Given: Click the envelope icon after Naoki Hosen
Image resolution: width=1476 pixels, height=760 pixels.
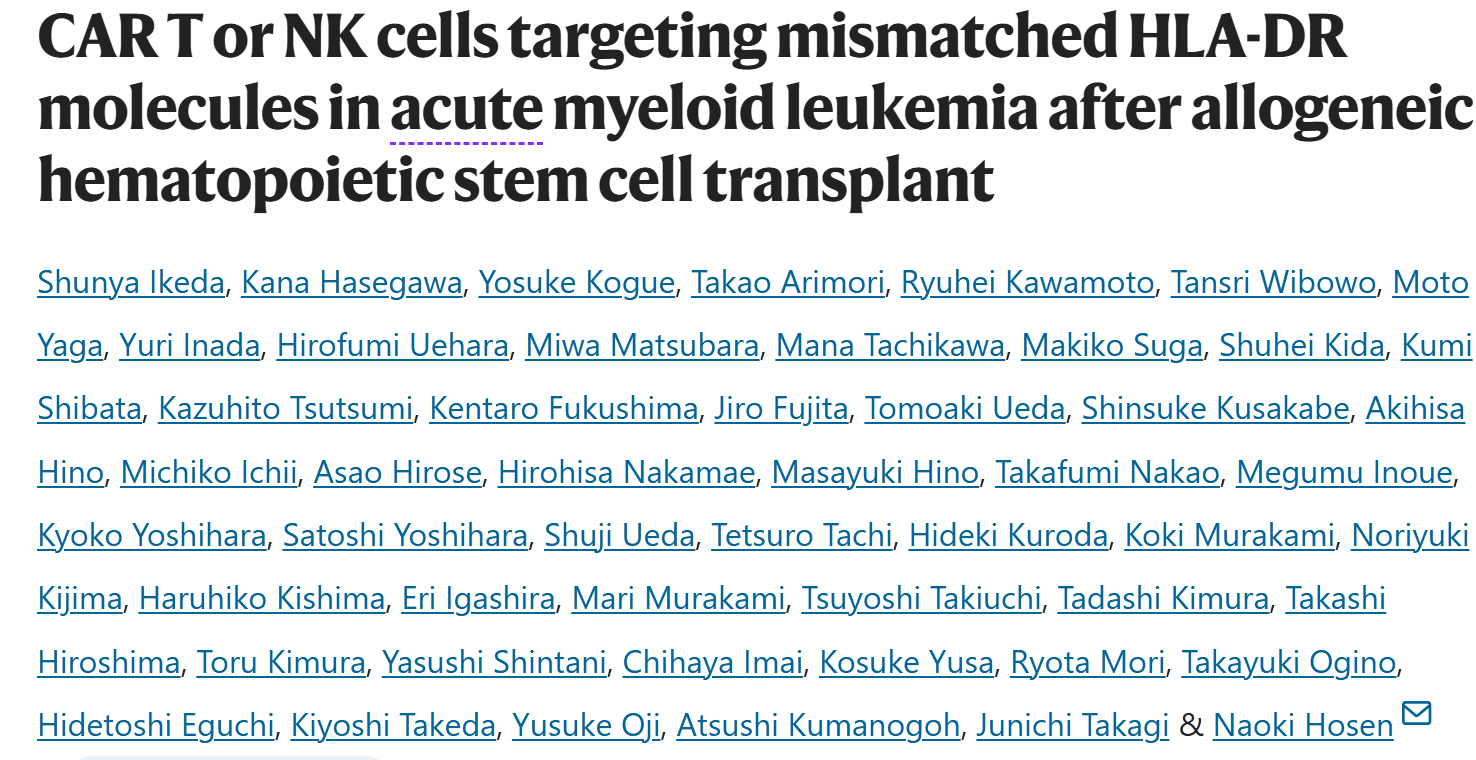Looking at the screenshot, I should click(x=1417, y=714).
